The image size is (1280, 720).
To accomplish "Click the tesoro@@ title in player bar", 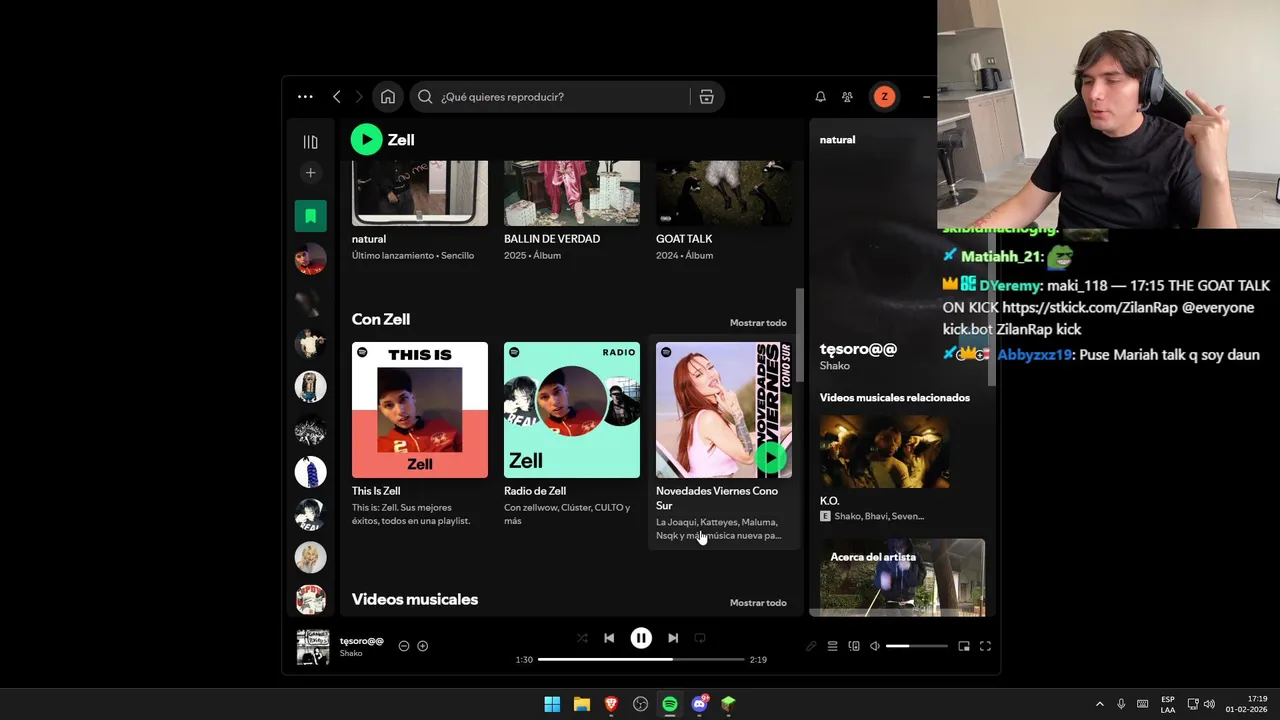I will pos(361,641).
